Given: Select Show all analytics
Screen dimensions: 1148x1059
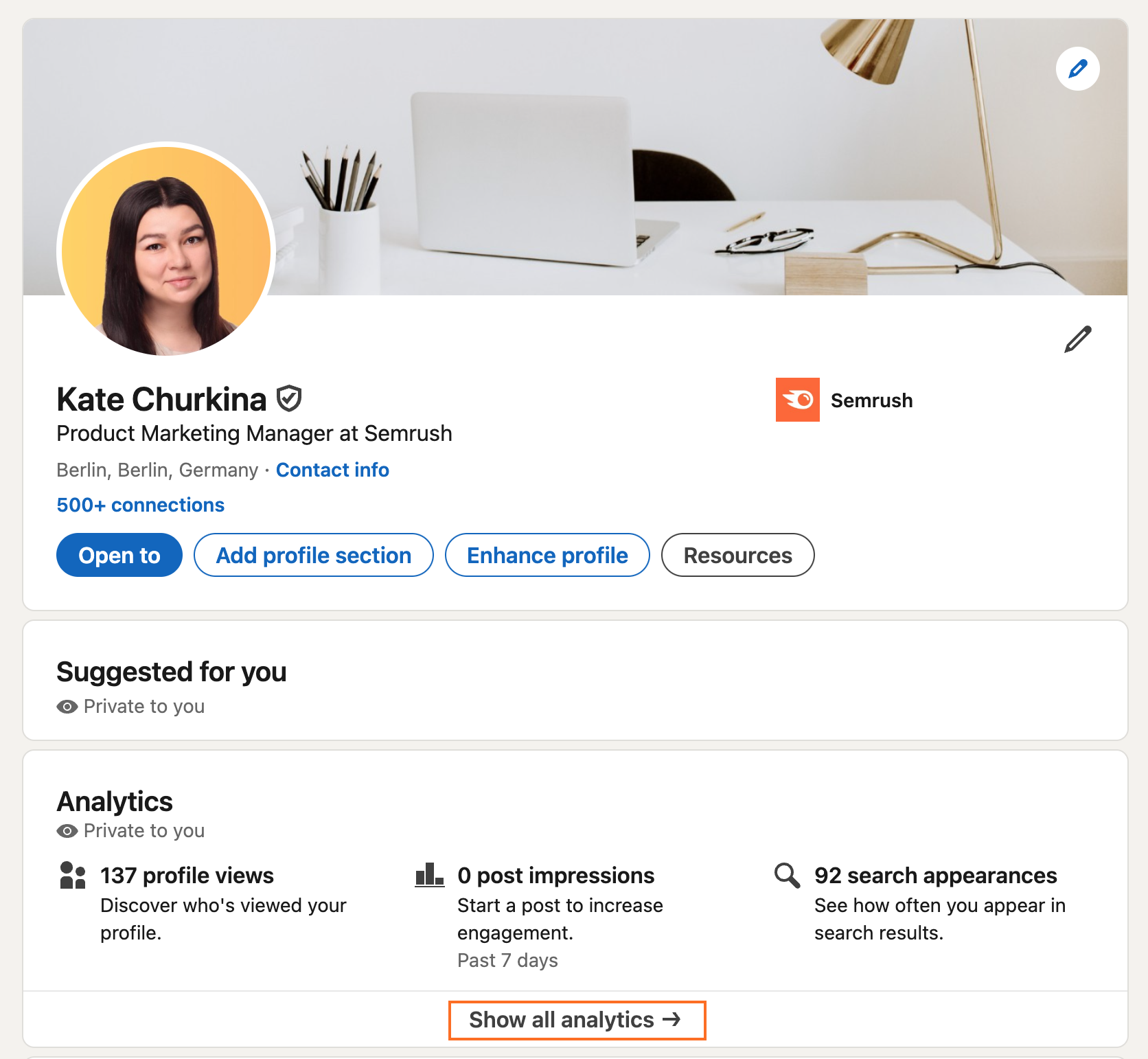Looking at the screenshot, I should (x=577, y=1020).
